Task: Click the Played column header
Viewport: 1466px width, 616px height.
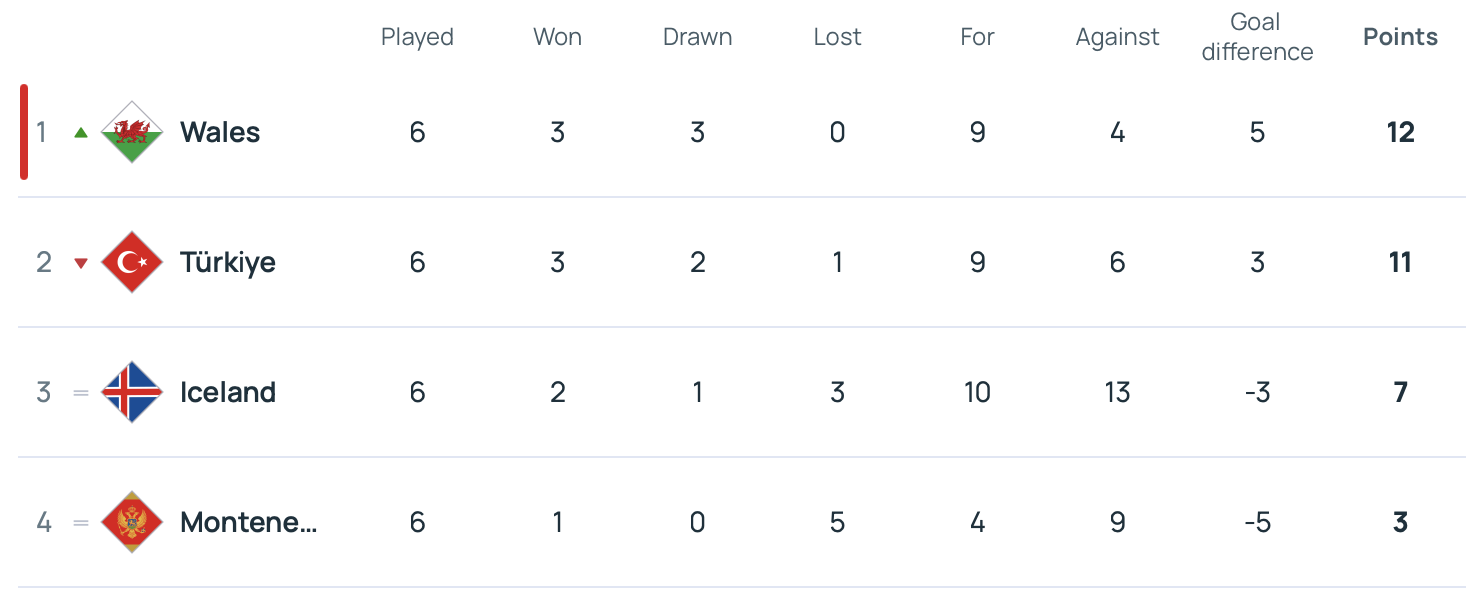Action: tap(417, 37)
